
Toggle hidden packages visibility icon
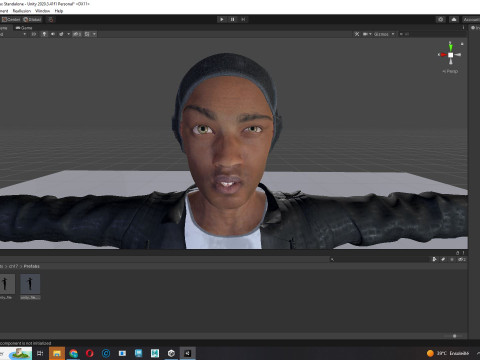462,259
